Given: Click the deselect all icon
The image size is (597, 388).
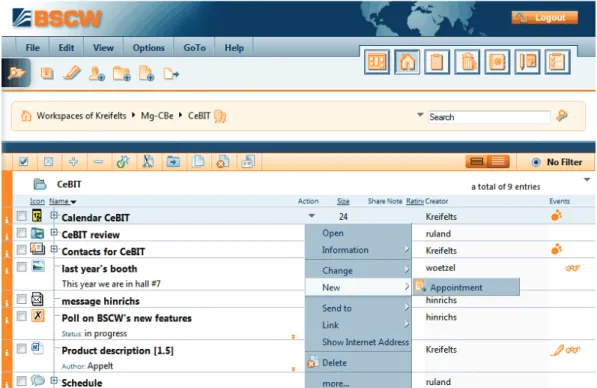Looking at the screenshot, I should click(48, 162).
